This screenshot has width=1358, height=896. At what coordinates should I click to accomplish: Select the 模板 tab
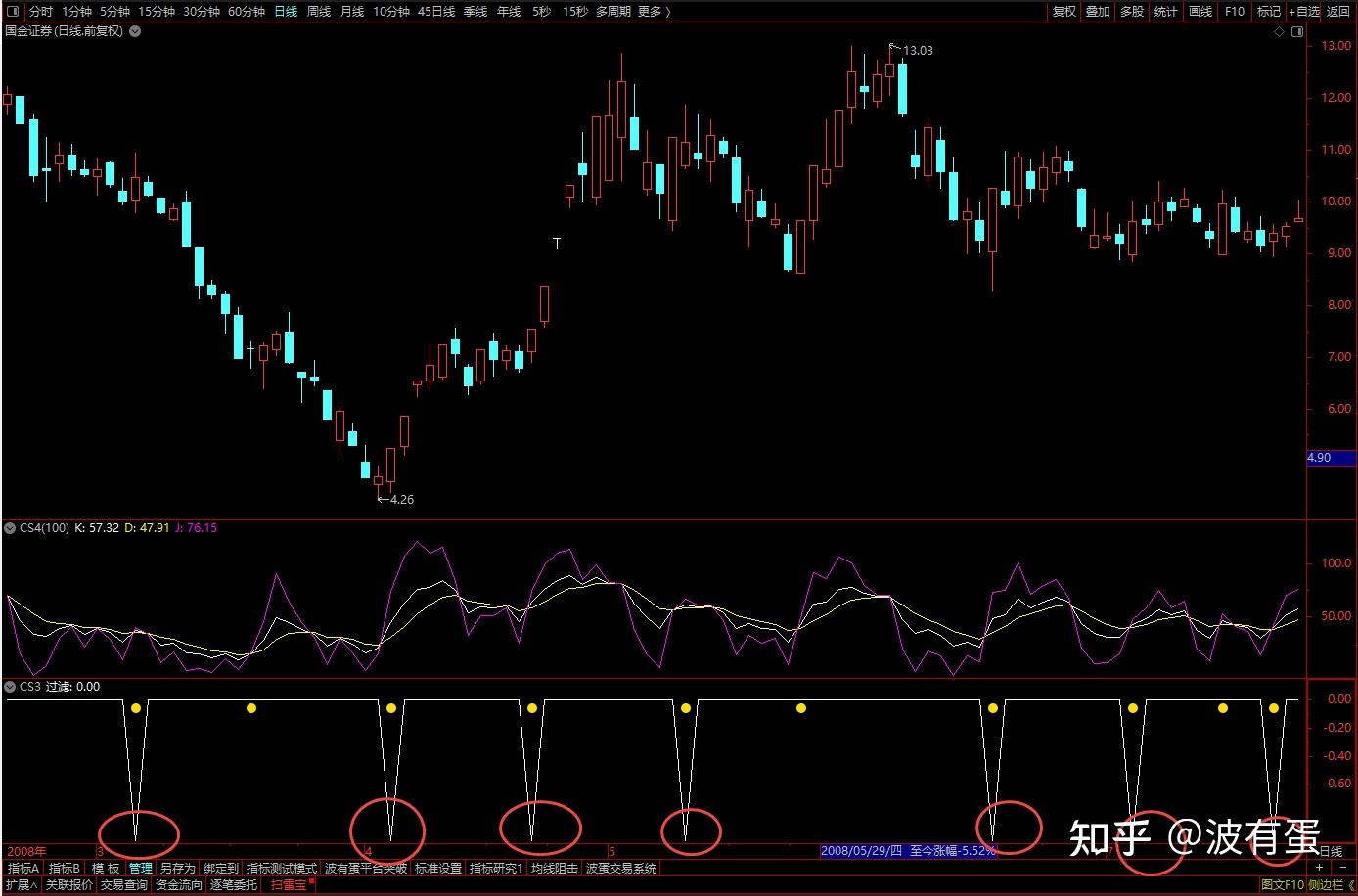[x=106, y=869]
